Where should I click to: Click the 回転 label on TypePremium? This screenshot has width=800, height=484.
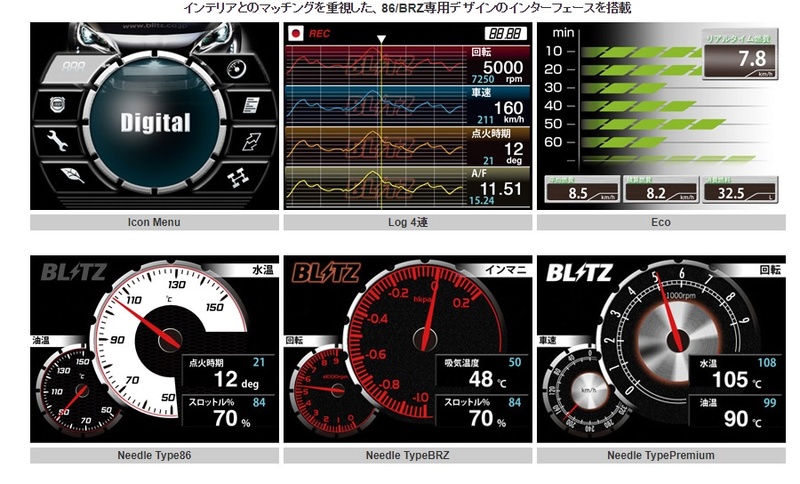[x=770, y=270]
